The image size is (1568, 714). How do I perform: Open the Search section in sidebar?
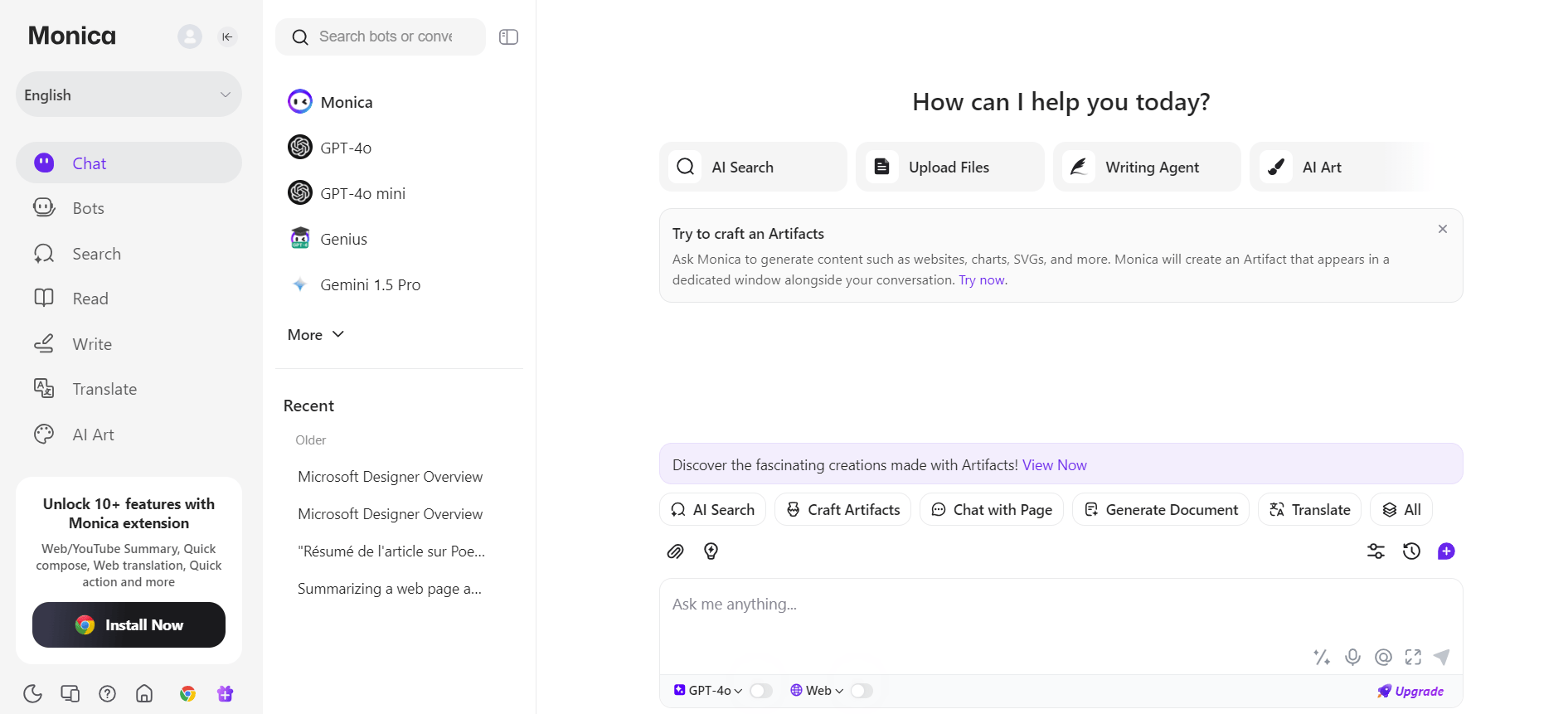pyautogui.click(x=129, y=254)
